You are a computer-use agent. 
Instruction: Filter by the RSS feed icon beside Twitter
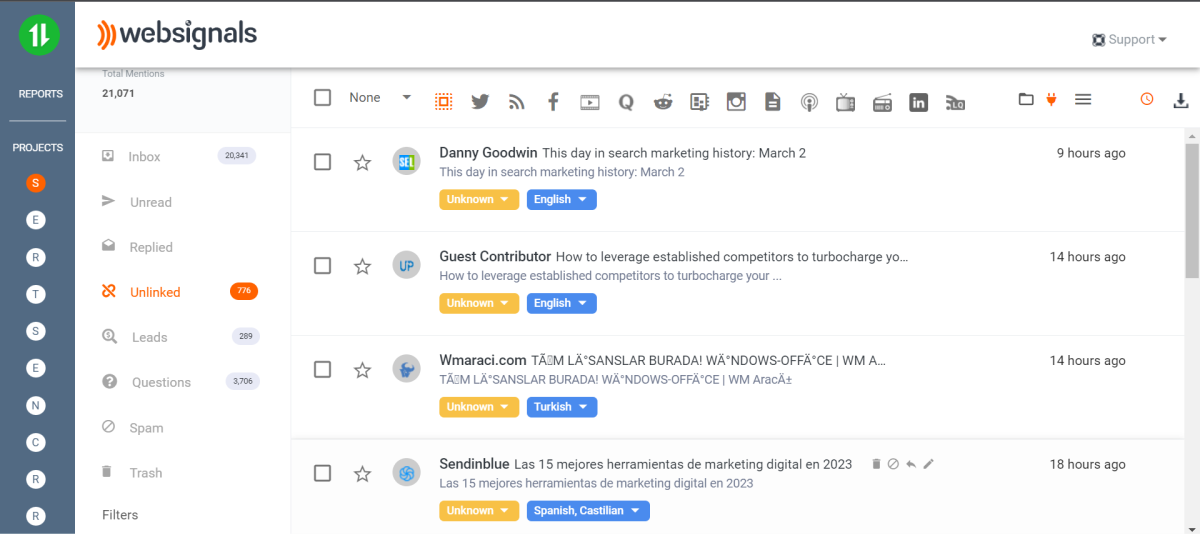[516, 101]
